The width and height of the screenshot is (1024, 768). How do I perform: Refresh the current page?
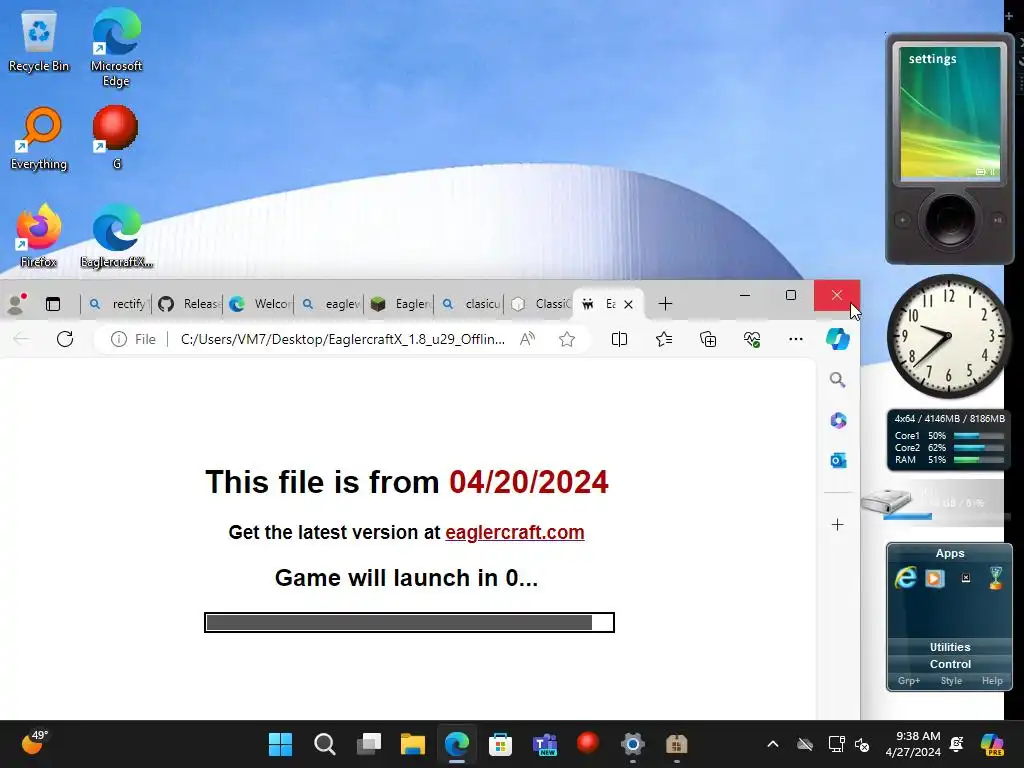(x=65, y=339)
